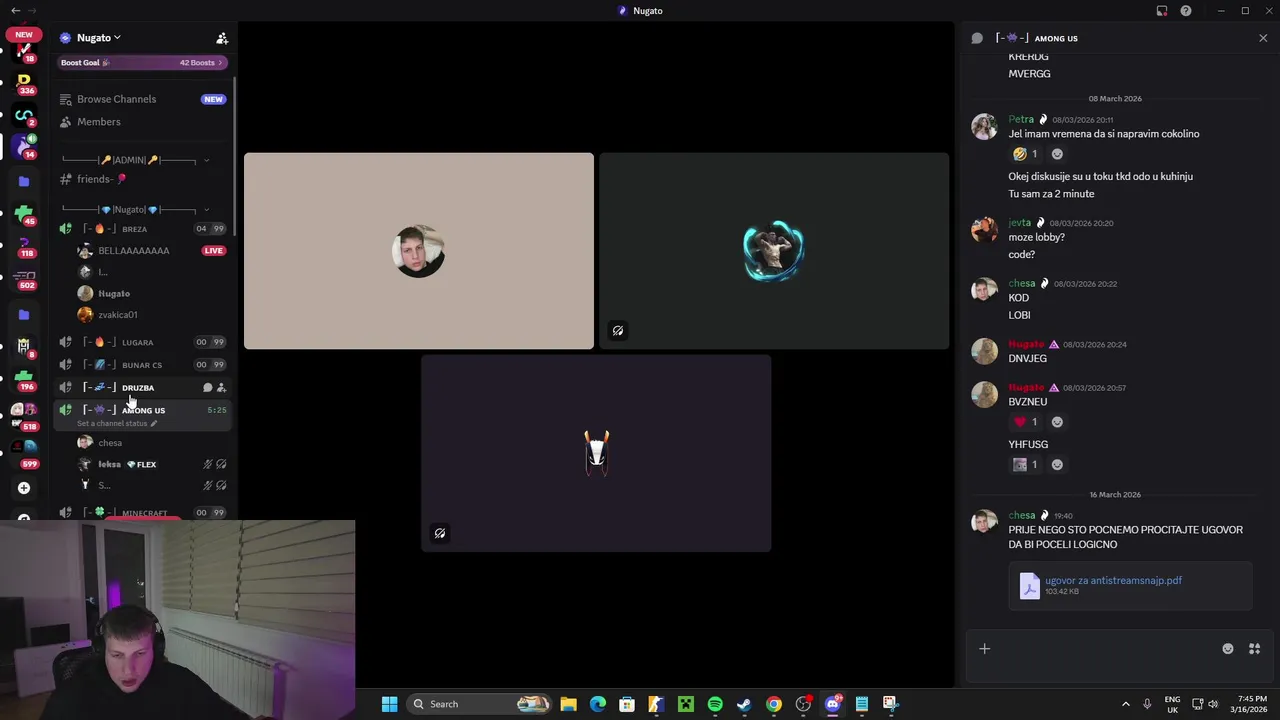Open the Boost Goal 42 Boosts bar
1280x720 pixels.
142,63
